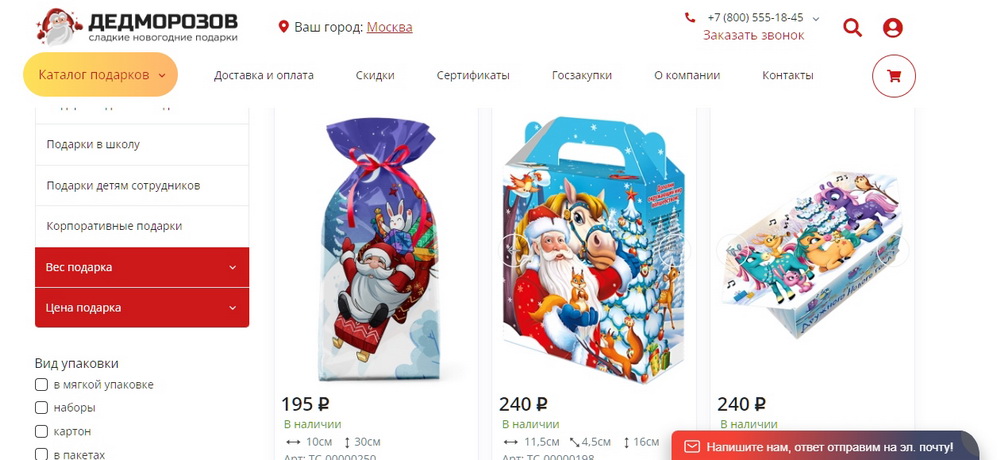Go to 'Доставка и оплата' menu item

263,75
